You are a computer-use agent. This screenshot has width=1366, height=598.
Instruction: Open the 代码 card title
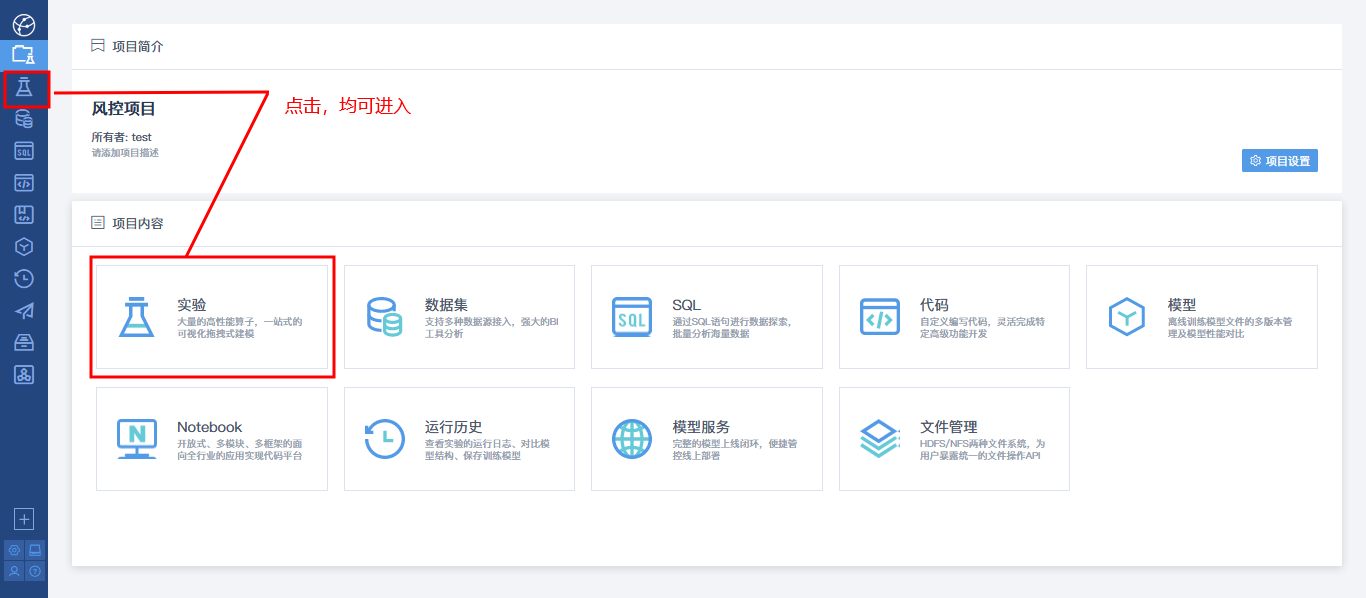coord(934,305)
